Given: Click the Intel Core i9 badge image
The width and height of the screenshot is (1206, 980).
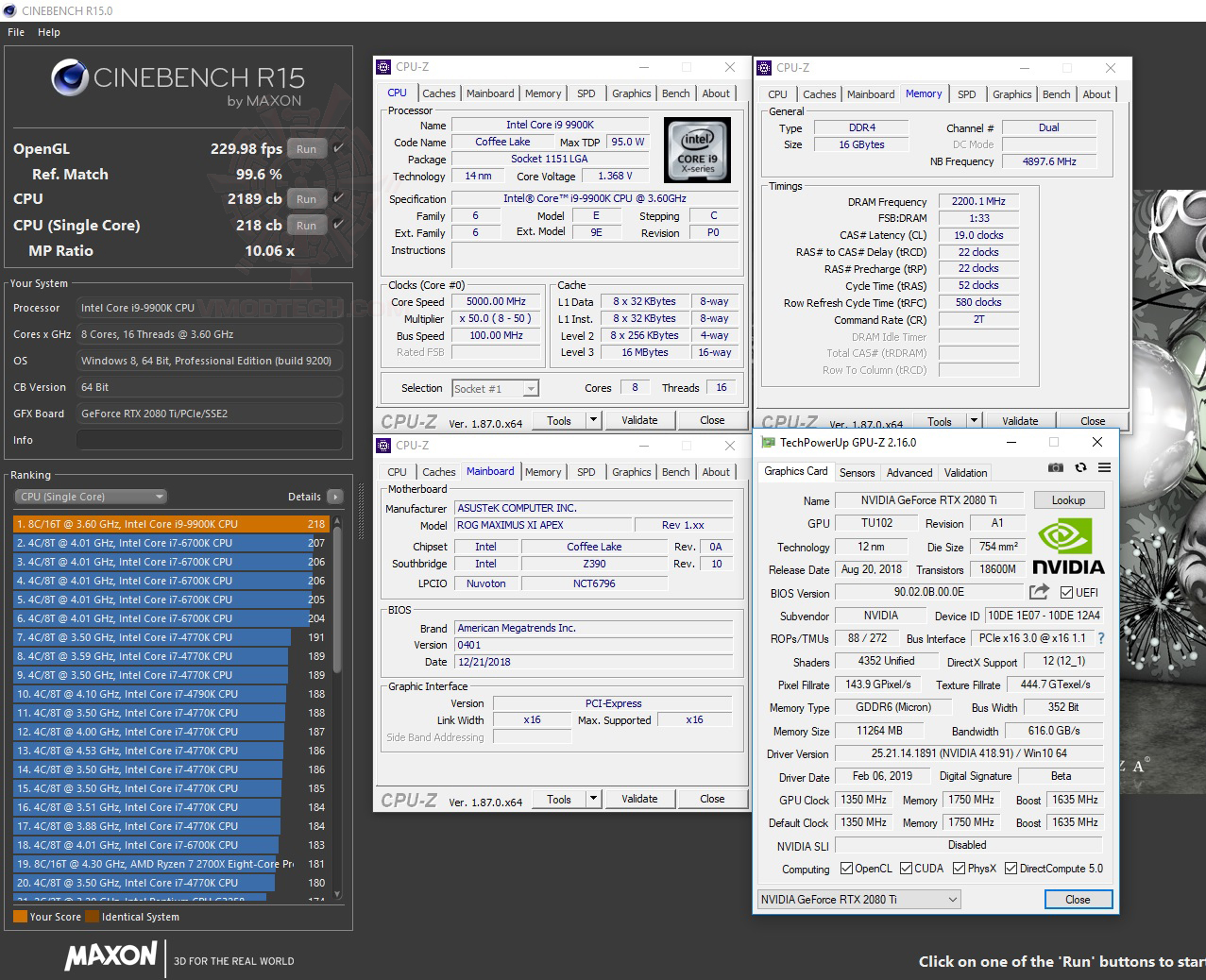Looking at the screenshot, I should [x=697, y=150].
